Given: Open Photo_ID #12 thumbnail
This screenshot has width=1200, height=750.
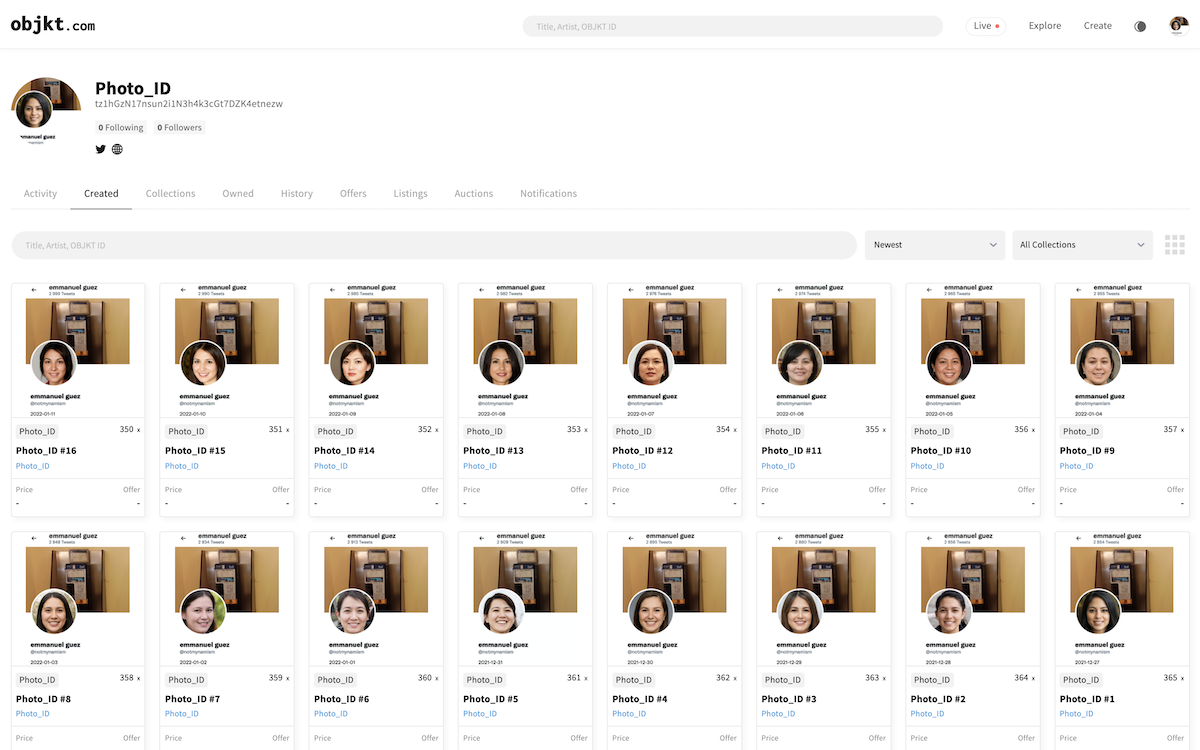Looking at the screenshot, I should pos(674,350).
